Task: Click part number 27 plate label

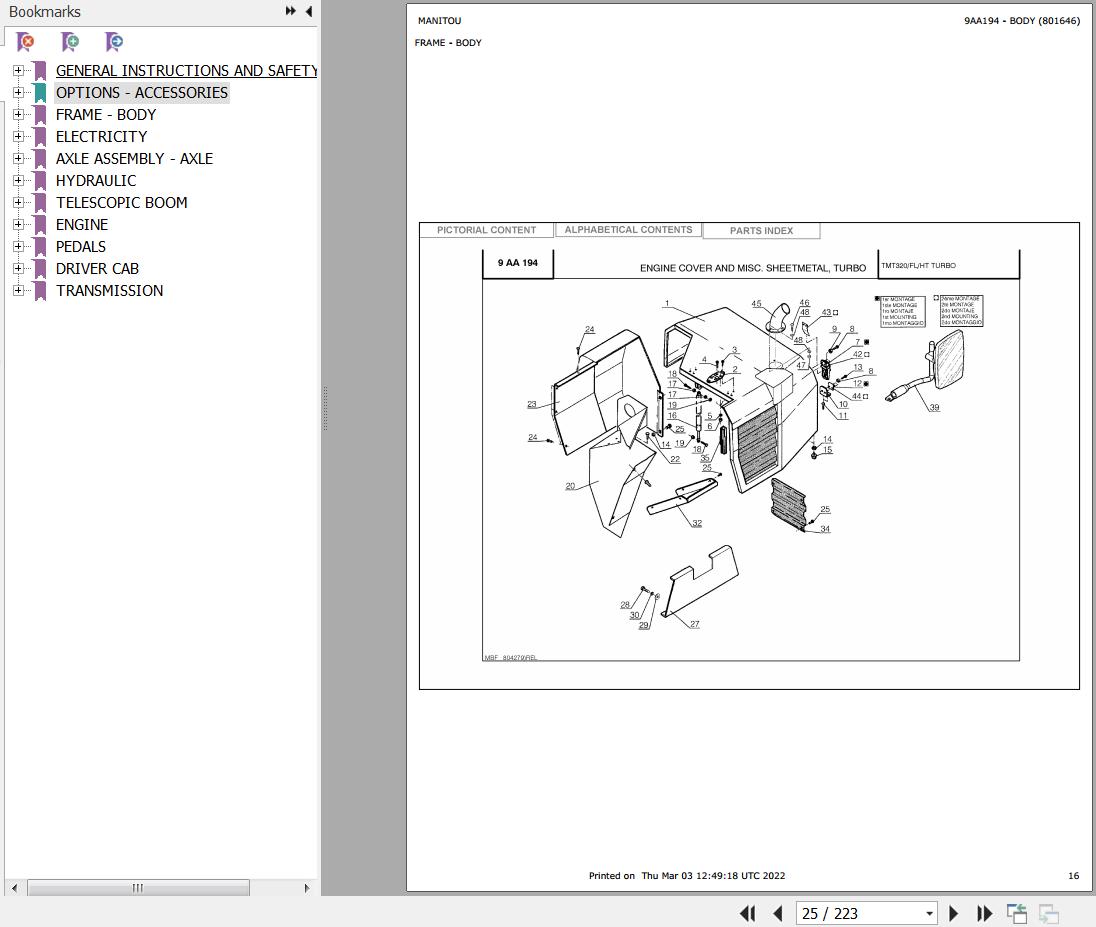Action: tap(695, 624)
